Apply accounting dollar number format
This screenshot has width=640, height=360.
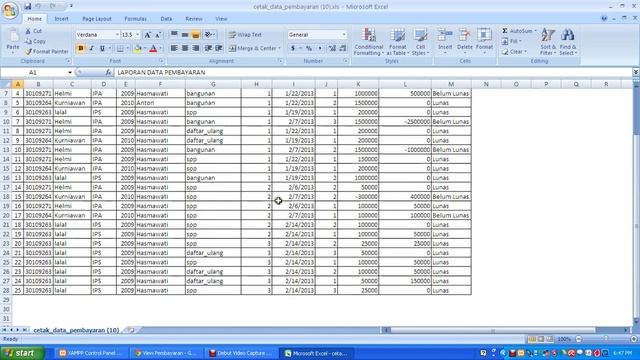point(293,49)
